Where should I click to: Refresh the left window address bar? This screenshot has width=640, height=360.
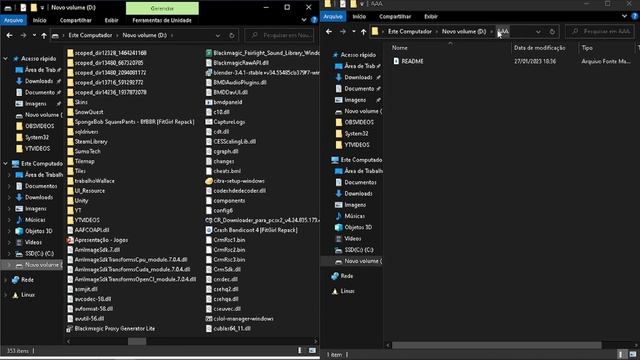[231, 36]
